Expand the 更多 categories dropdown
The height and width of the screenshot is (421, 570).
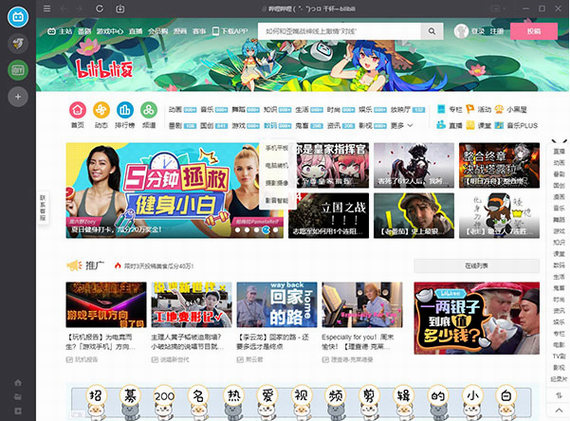click(402, 125)
